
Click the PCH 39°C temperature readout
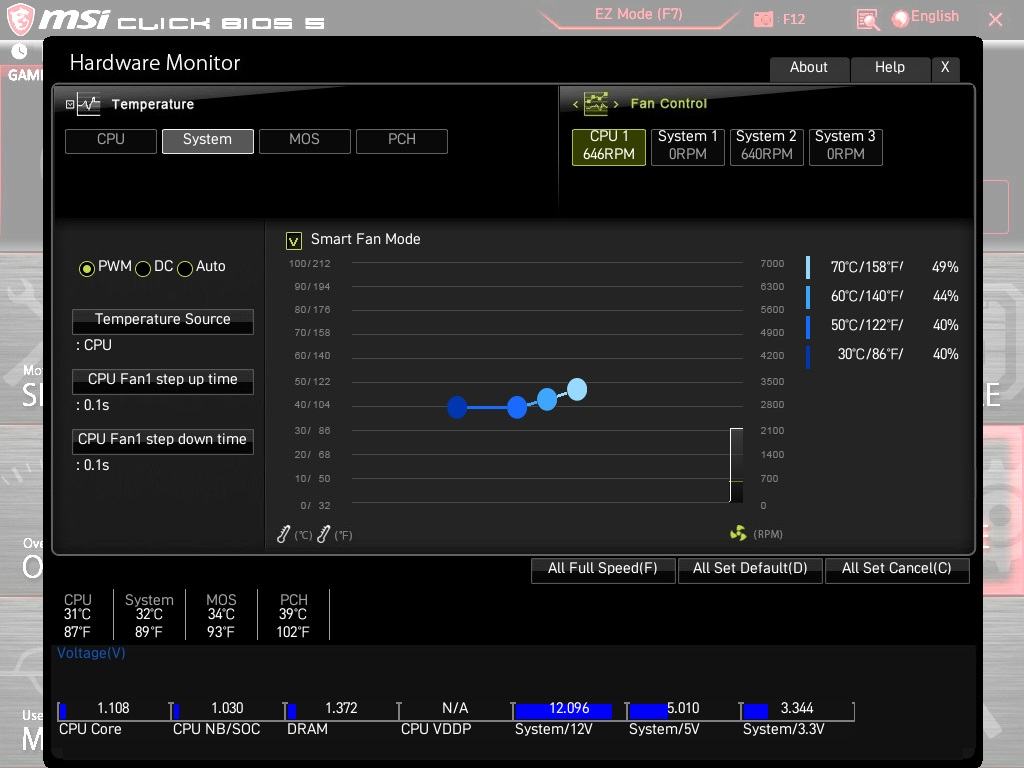pos(293,615)
